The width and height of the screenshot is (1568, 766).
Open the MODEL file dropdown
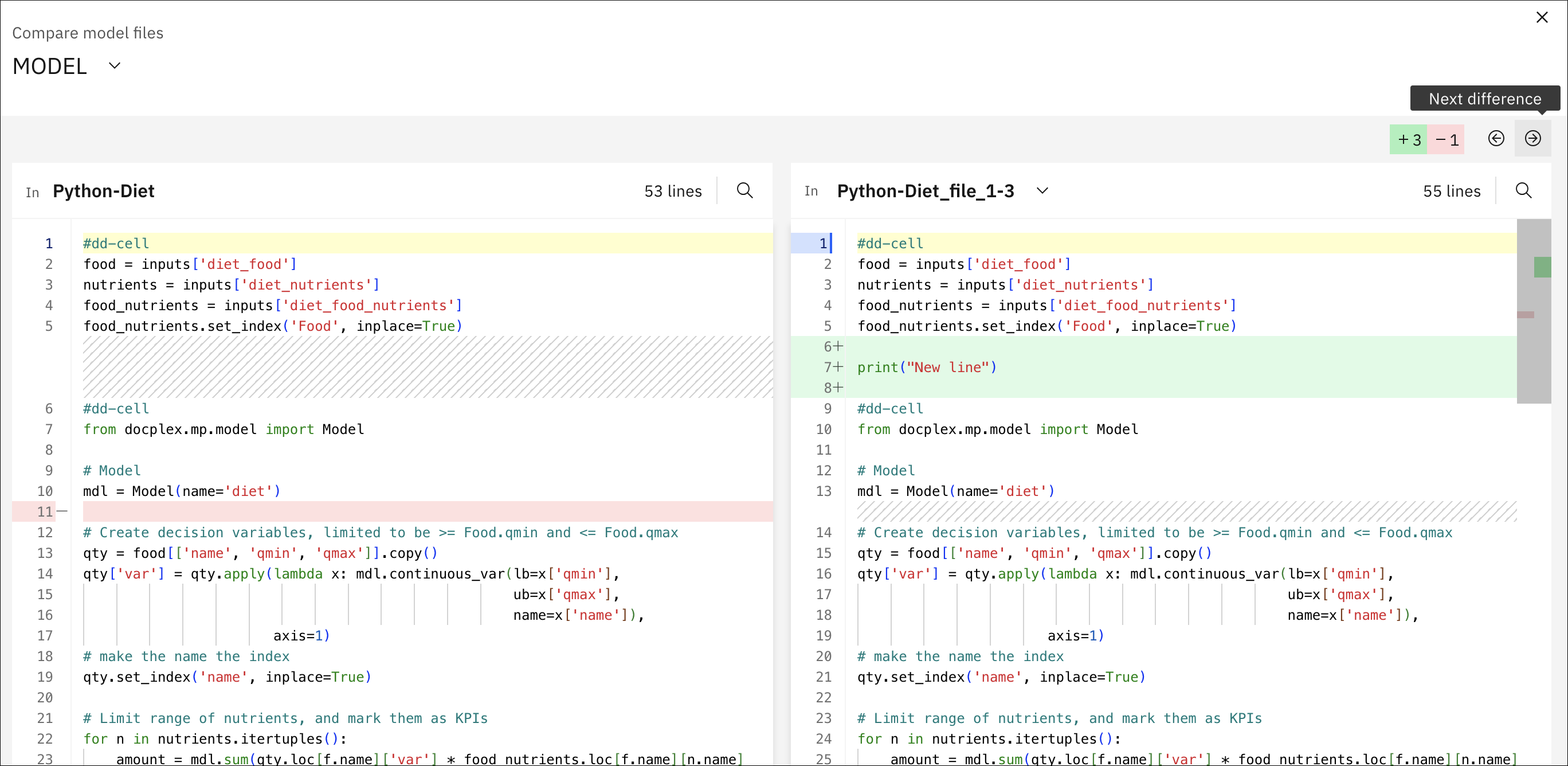tap(115, 66)
